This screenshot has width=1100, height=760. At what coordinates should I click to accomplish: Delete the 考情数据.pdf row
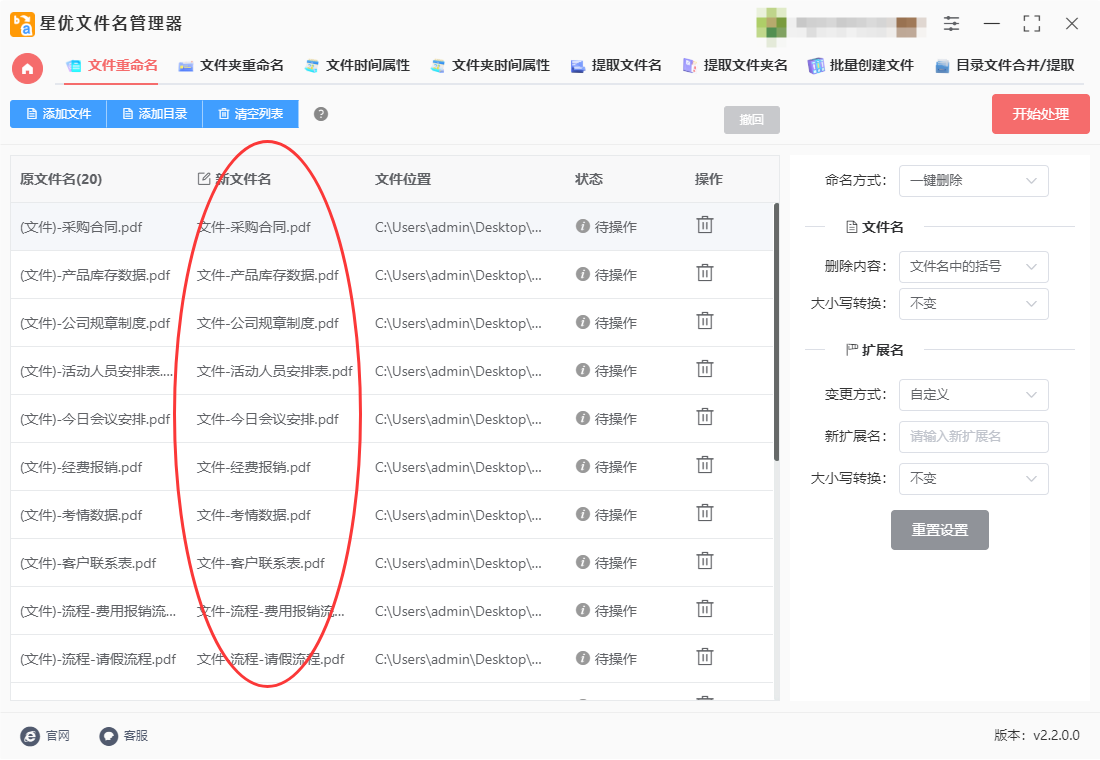point(704,514)
